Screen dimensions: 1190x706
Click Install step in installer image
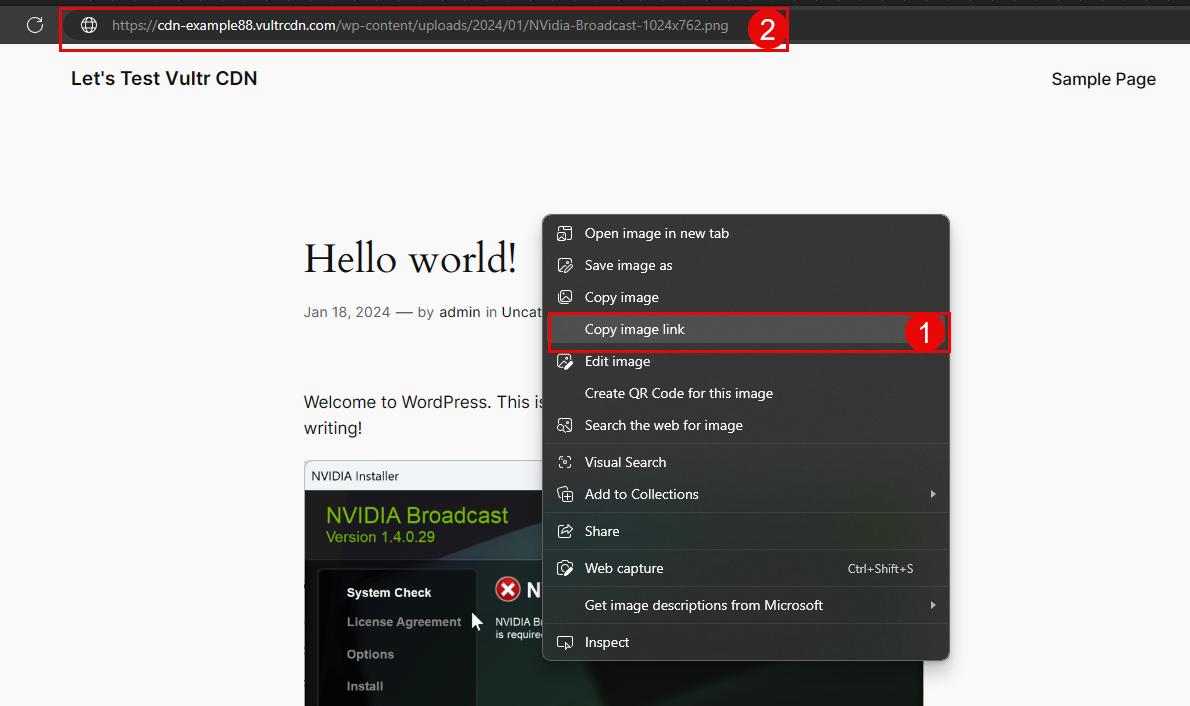click(x=365, y=686)
